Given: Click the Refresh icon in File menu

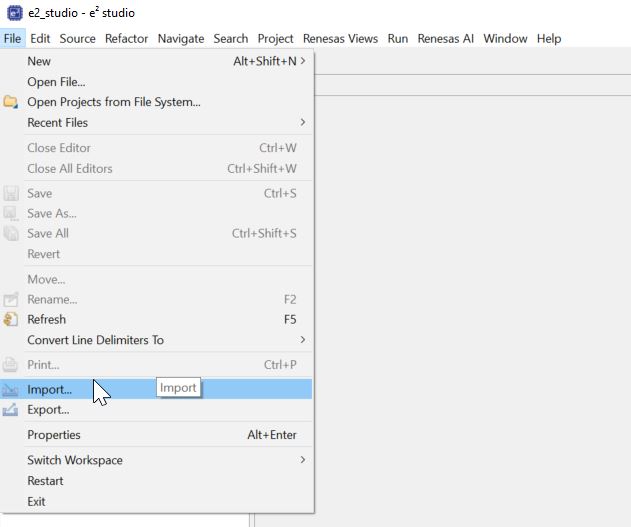Looking at the screenshot, I should pos(10,319).
